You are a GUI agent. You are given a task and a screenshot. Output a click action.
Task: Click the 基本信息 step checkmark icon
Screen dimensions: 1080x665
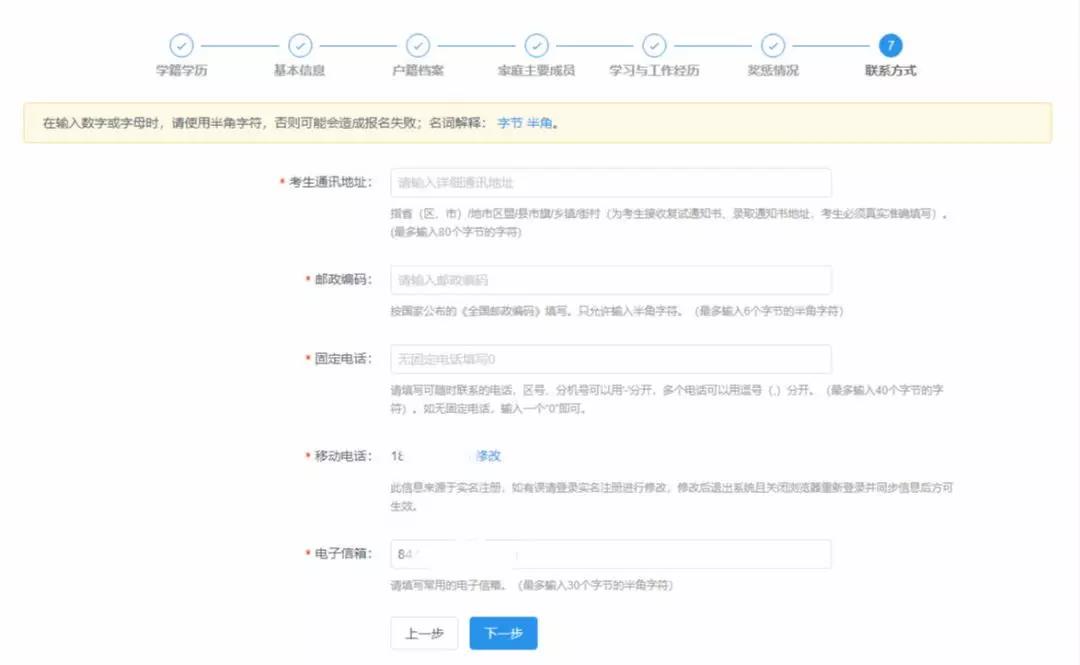[x=300, y=46]
